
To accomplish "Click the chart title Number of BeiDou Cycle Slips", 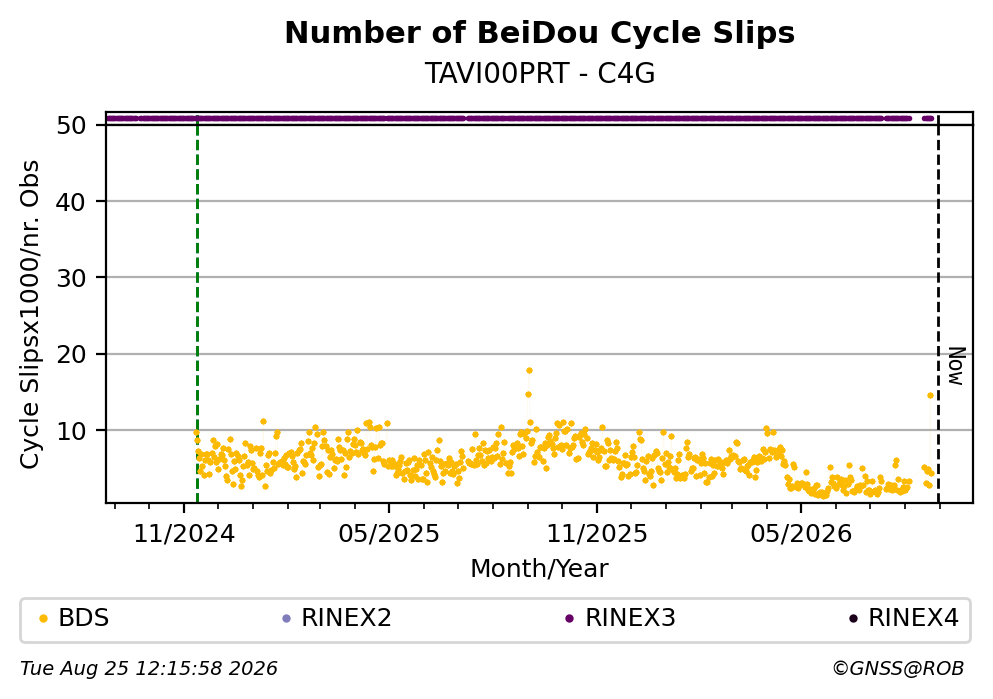I will point(540,33).
